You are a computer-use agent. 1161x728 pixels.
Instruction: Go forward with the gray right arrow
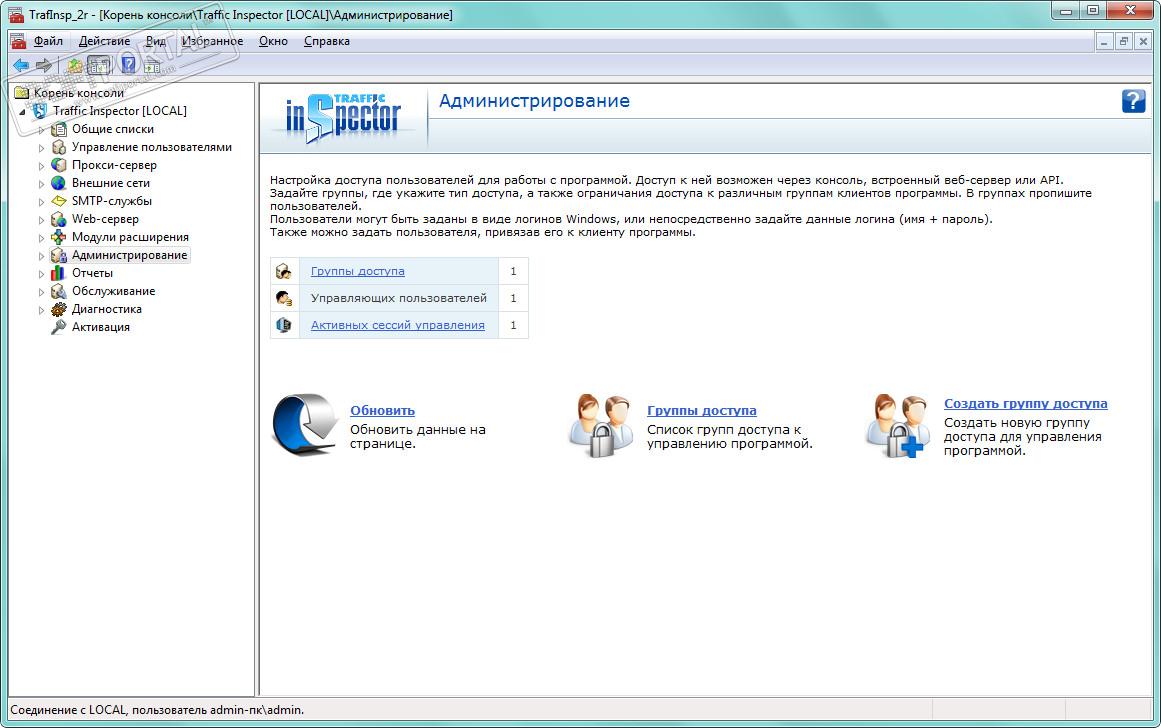coord(44,65)
